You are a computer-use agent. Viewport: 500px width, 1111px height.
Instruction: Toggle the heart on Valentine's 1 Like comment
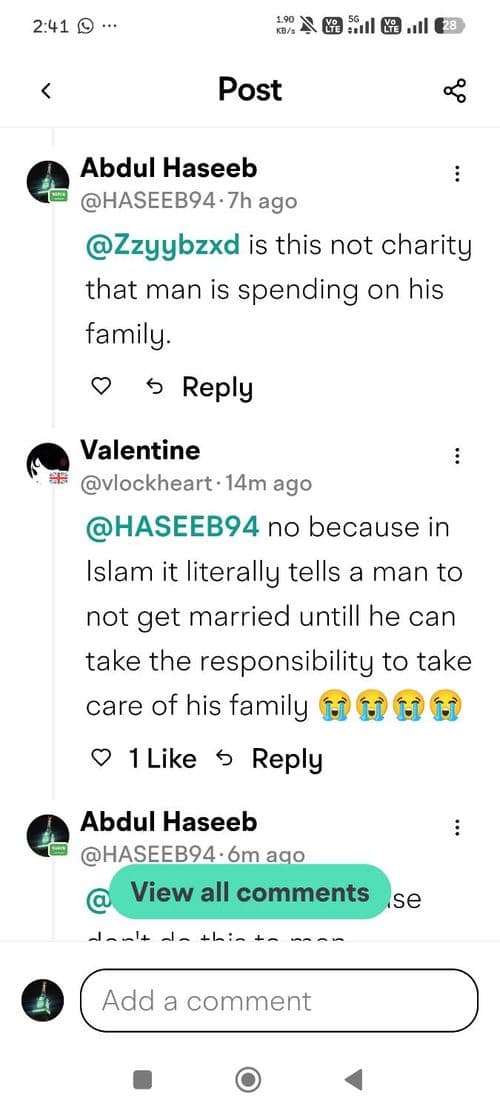[103, 759]
